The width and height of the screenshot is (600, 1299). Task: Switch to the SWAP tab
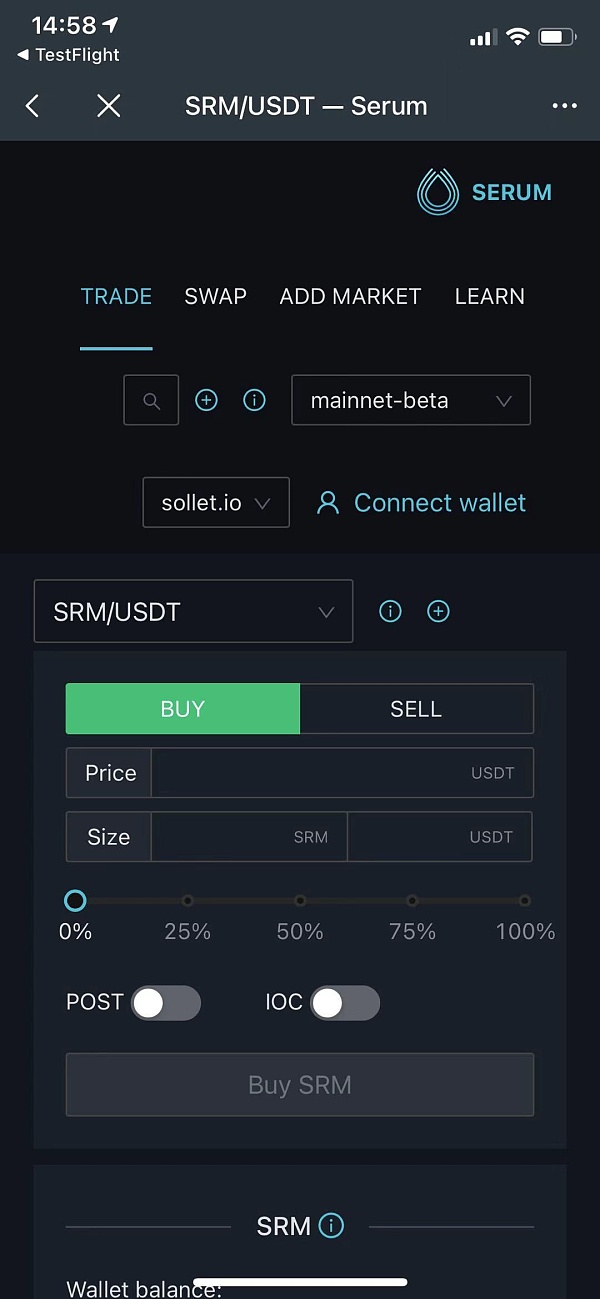pyautogui.click(x=216, y=296)
